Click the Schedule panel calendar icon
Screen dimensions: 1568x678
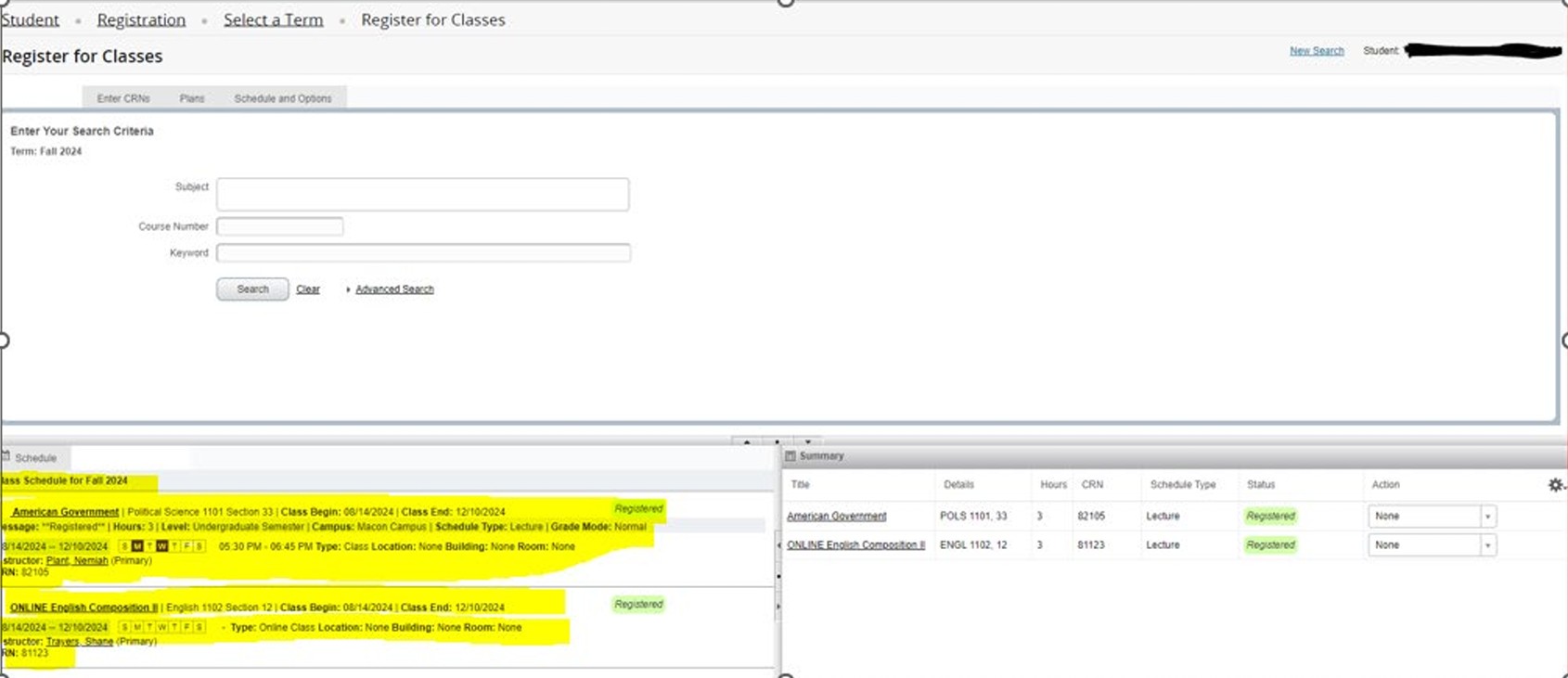coord(6,457)
